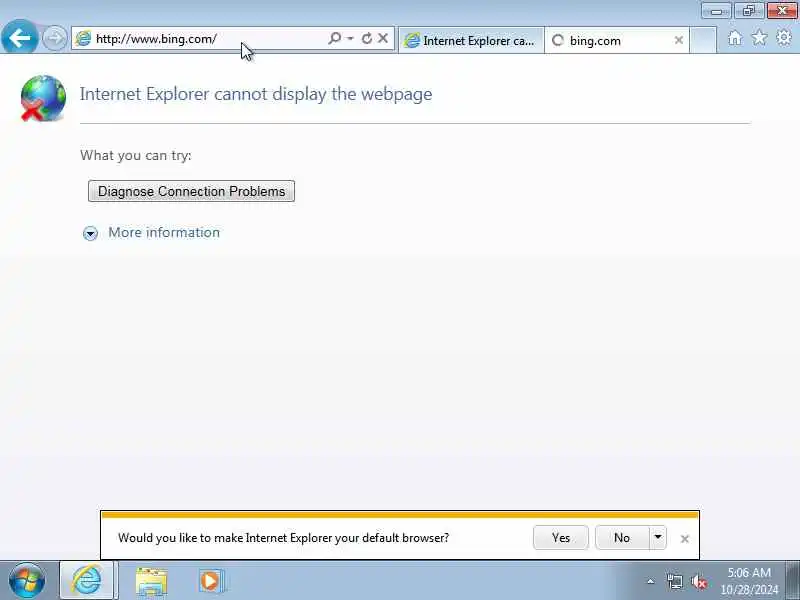Switch to the Internet Explorer ca... tab
The width and height of the screenshot is (800, 600).
471,40
